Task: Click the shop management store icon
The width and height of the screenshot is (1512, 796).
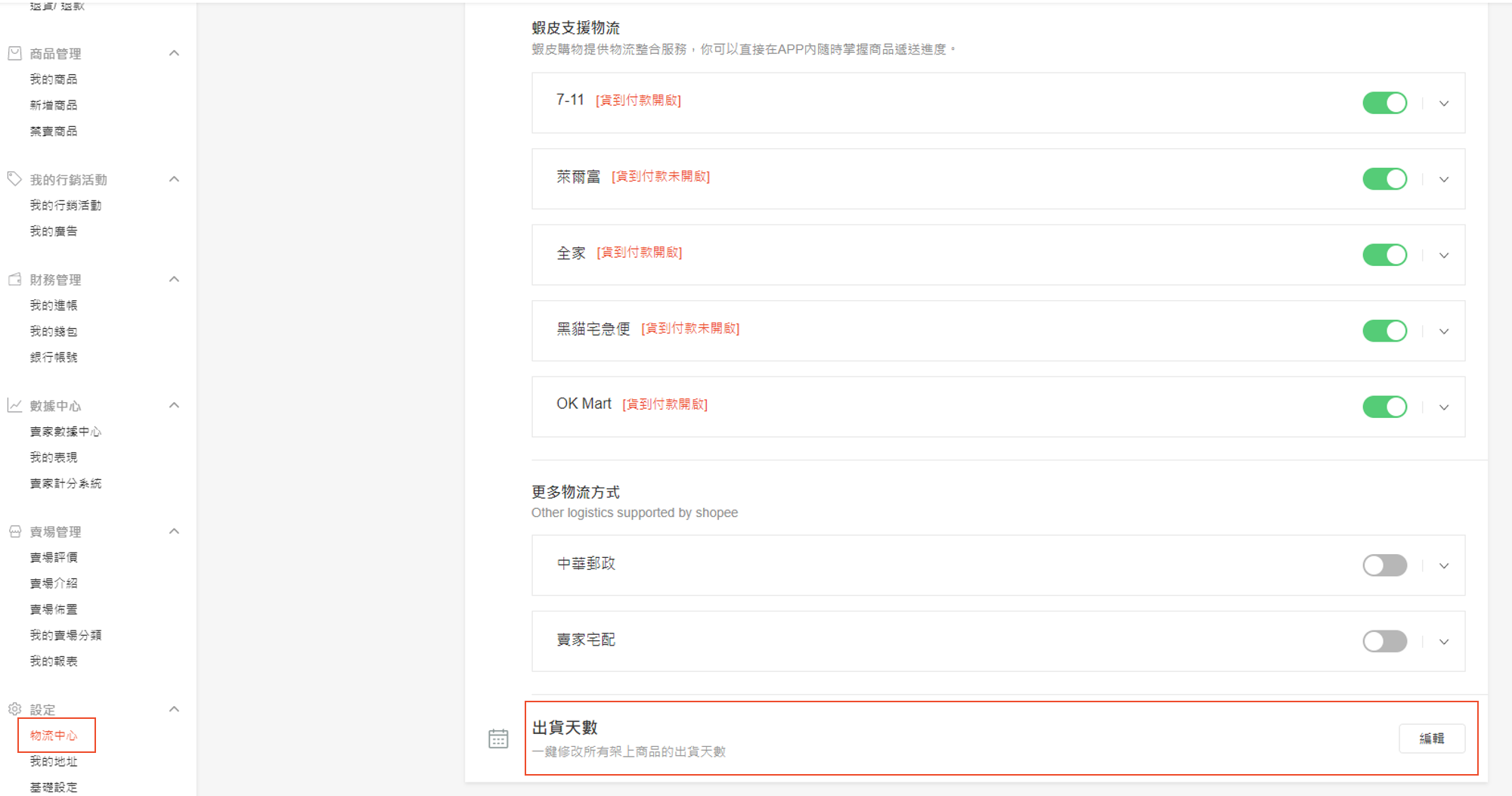Action: (x=14, y=531)
